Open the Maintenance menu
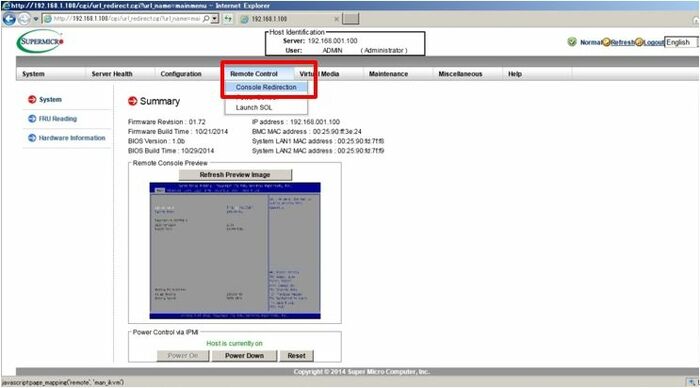This screenshot has width=700, height=388. pyautogui.click(x=388, y=74)
